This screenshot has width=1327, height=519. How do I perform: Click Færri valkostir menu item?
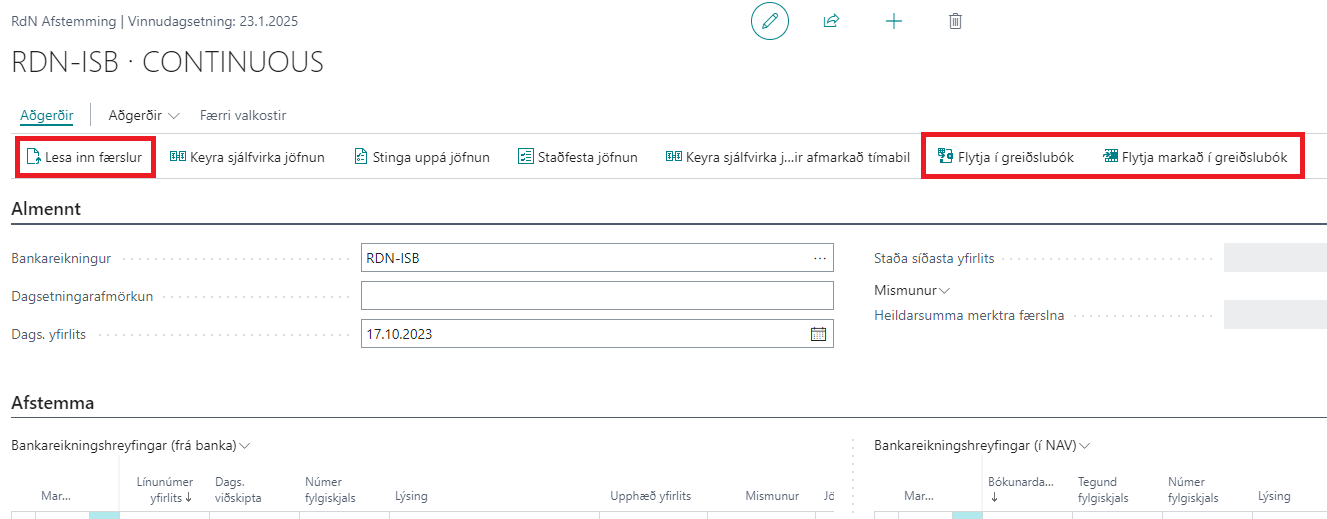tap(243, 115)
